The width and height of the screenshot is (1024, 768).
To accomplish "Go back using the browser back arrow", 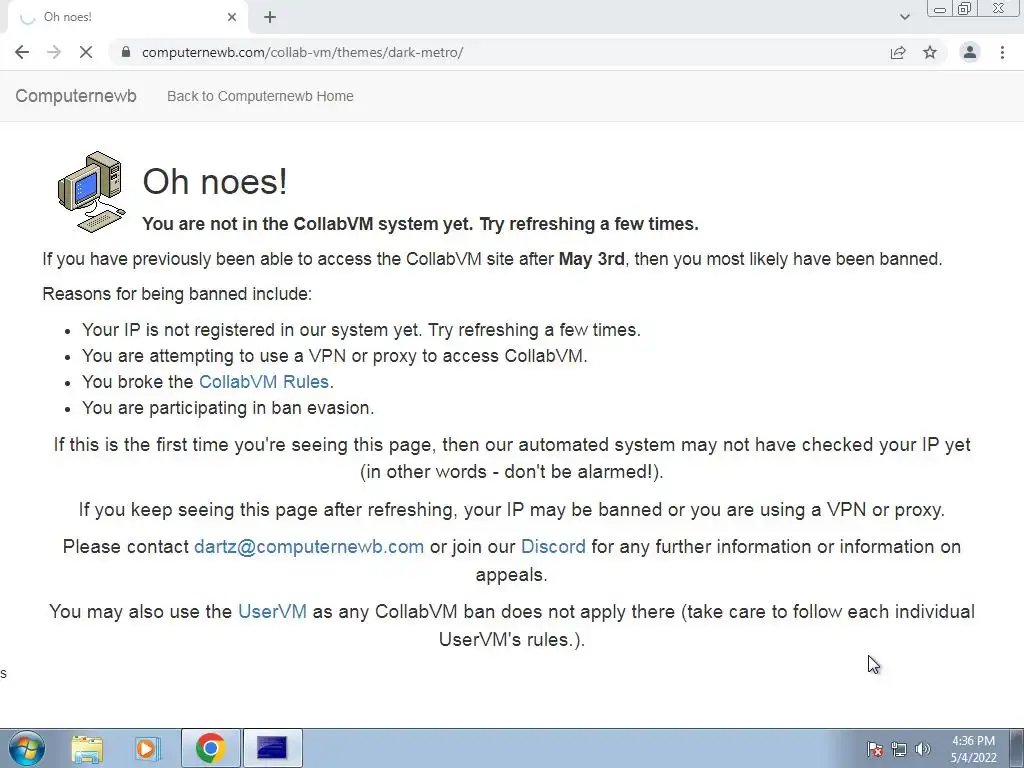I will (x=22, y=52).
